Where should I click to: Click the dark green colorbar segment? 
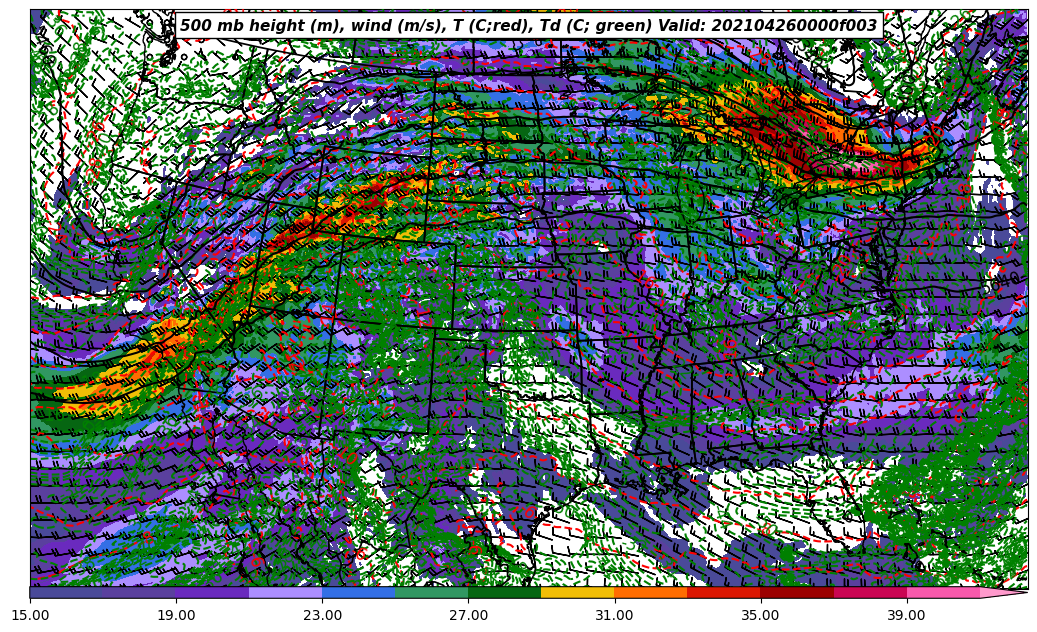(504, 592)
